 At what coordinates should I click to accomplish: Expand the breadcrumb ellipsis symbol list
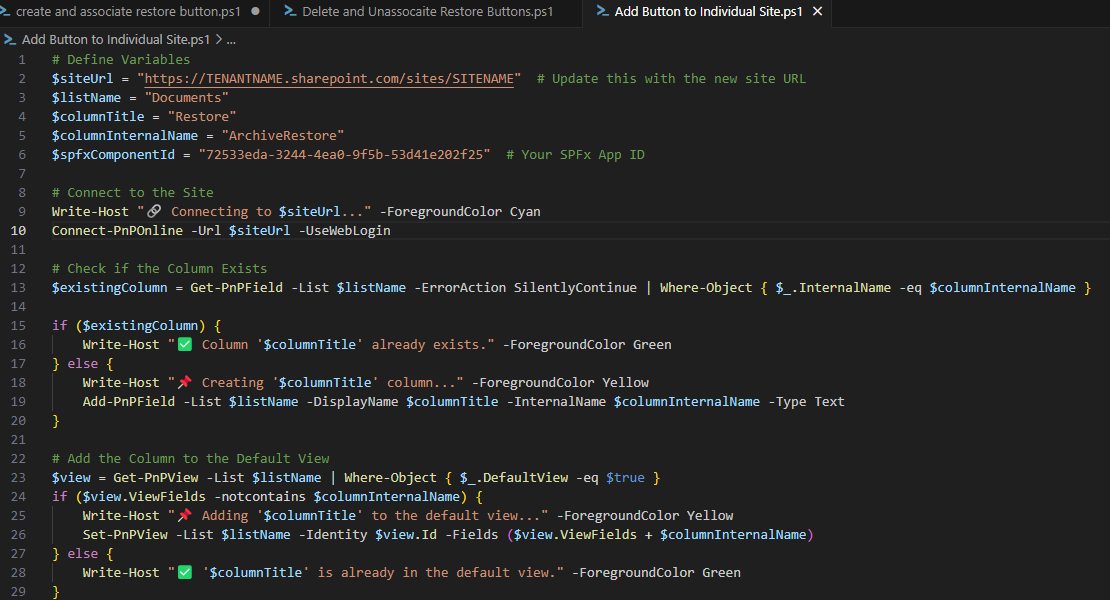coord(231,40)
